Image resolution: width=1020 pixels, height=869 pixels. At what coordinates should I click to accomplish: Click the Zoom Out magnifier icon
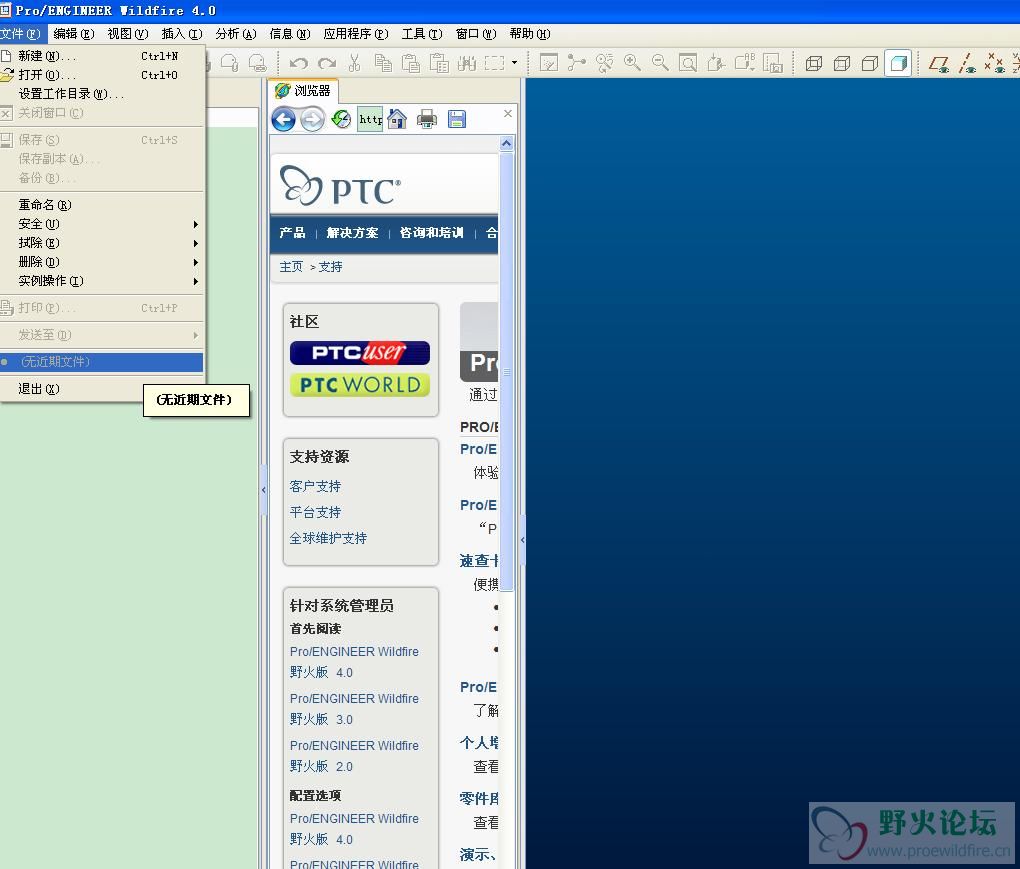pos(660,63)
